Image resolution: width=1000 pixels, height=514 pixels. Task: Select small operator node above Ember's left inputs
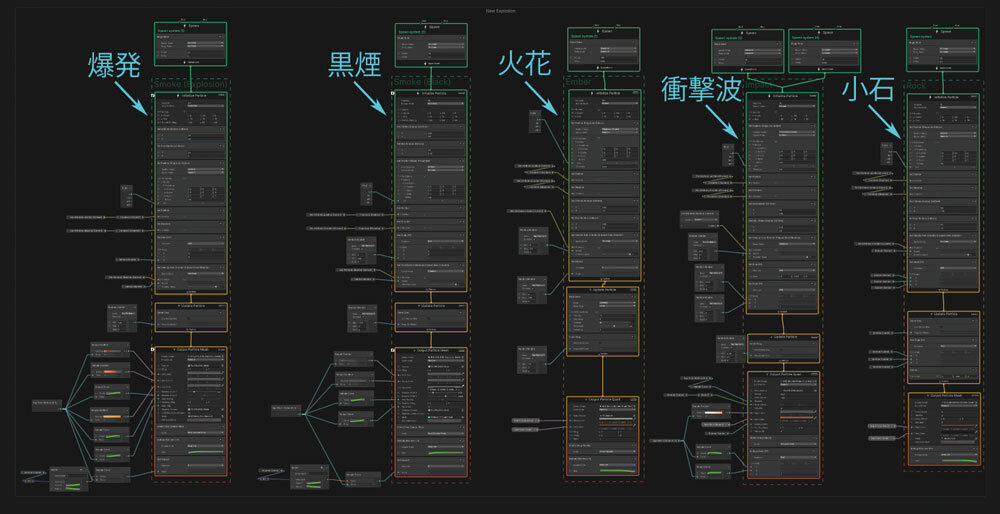536,121
